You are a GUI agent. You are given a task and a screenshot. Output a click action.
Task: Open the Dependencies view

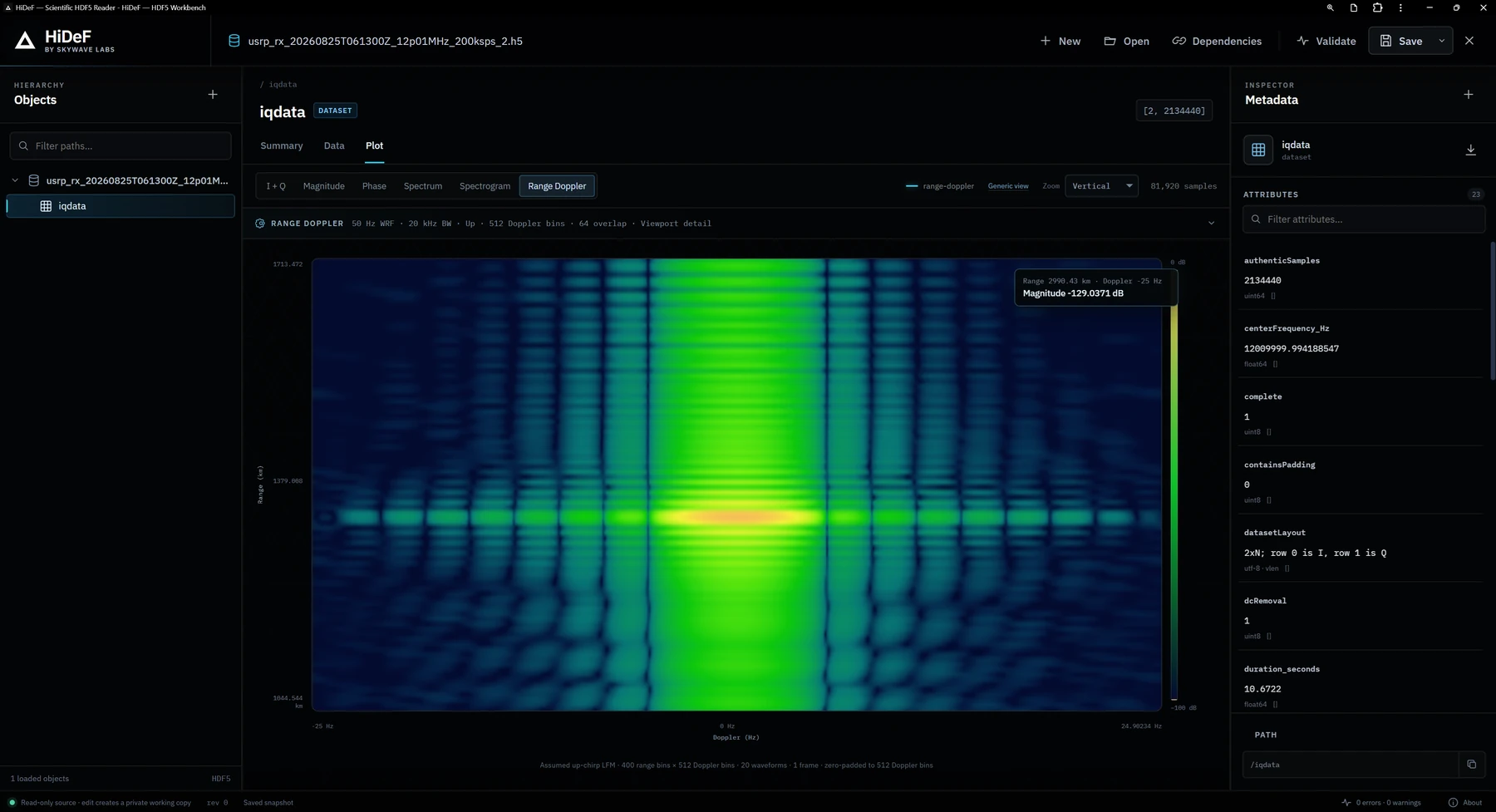1217,41
